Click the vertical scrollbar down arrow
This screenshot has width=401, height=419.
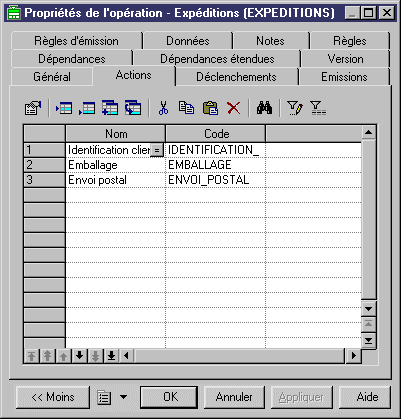369,309
